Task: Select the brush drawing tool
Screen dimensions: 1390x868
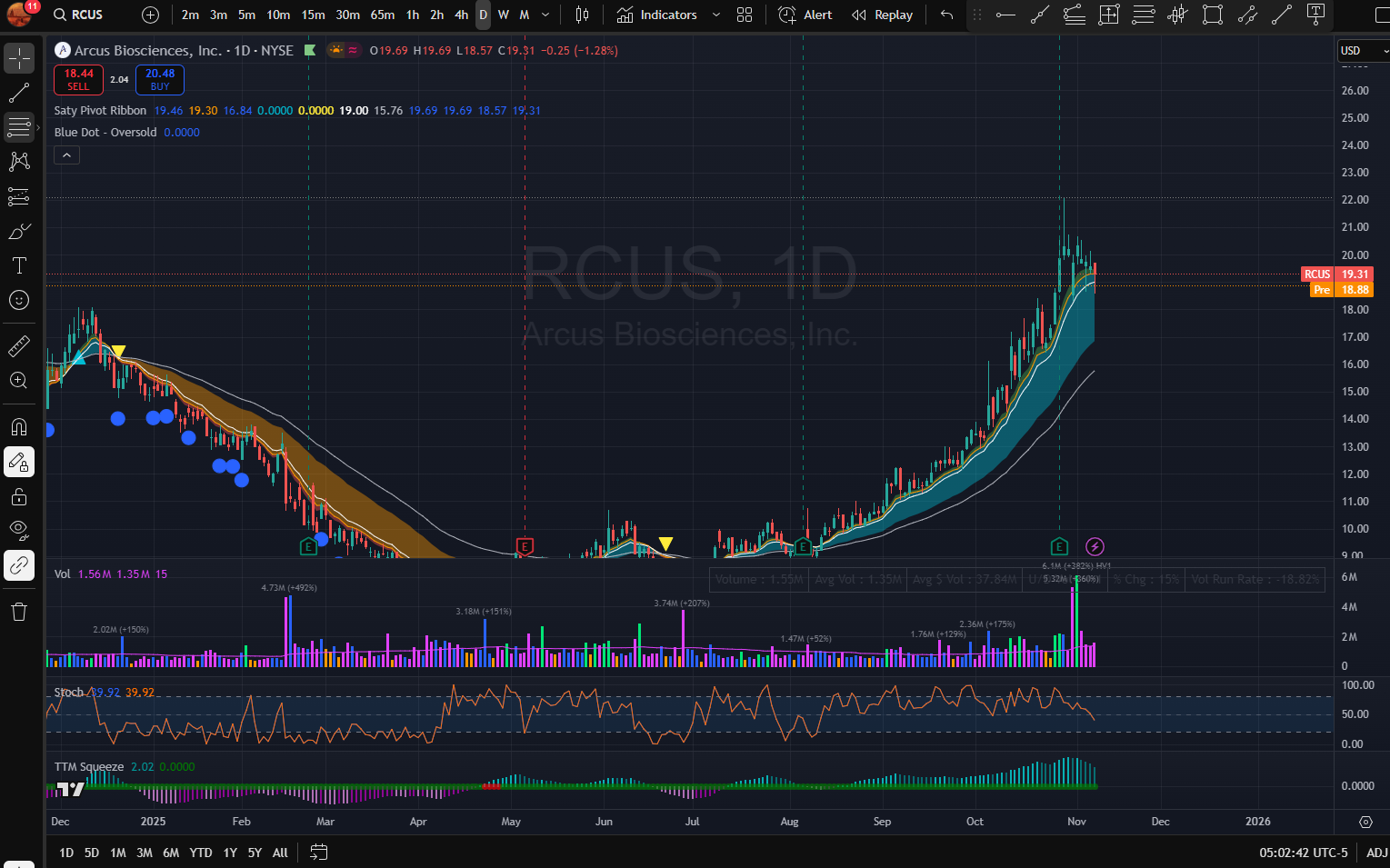Action: 19,231
